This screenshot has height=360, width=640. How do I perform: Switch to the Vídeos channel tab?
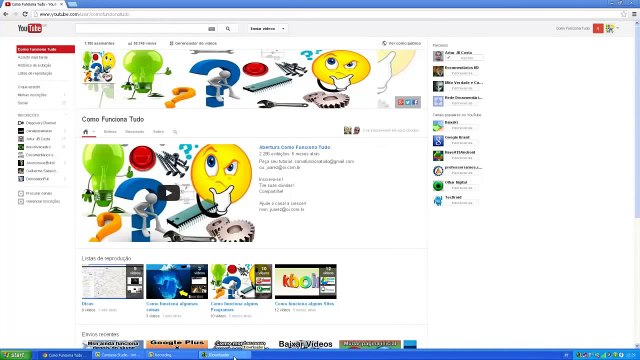[110, 132]
